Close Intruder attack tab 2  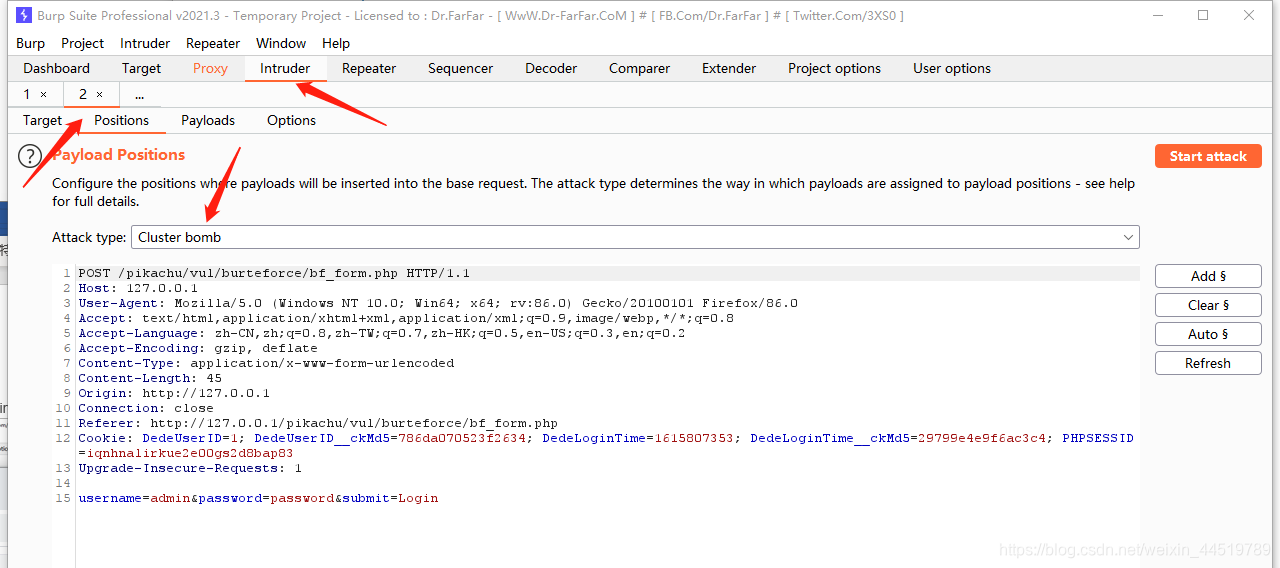pos(99,94)
